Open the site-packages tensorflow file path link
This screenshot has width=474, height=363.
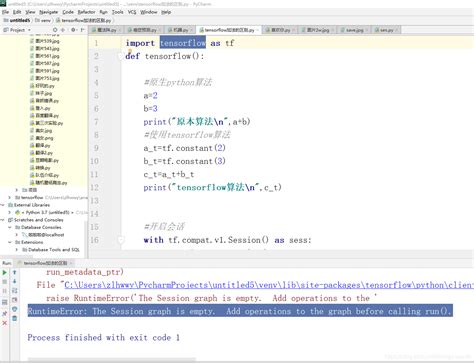(269, 285)
